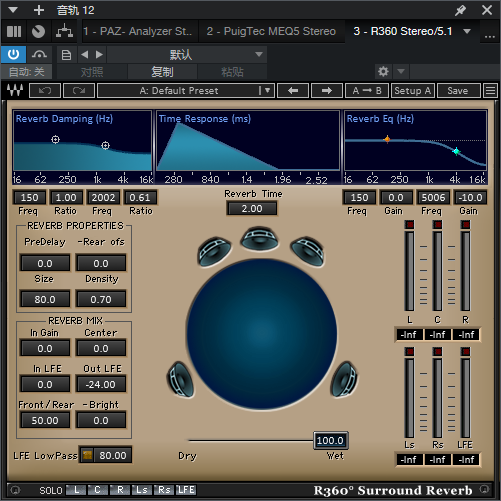The image size is (501, 501).
Task: Click the Dry/Wet slider handle at 100.0
Action: [x=330, y=440]
